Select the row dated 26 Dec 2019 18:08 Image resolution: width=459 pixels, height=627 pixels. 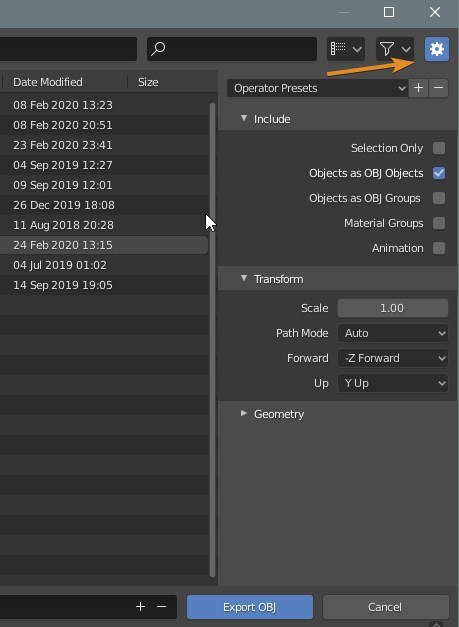(104, 205)
